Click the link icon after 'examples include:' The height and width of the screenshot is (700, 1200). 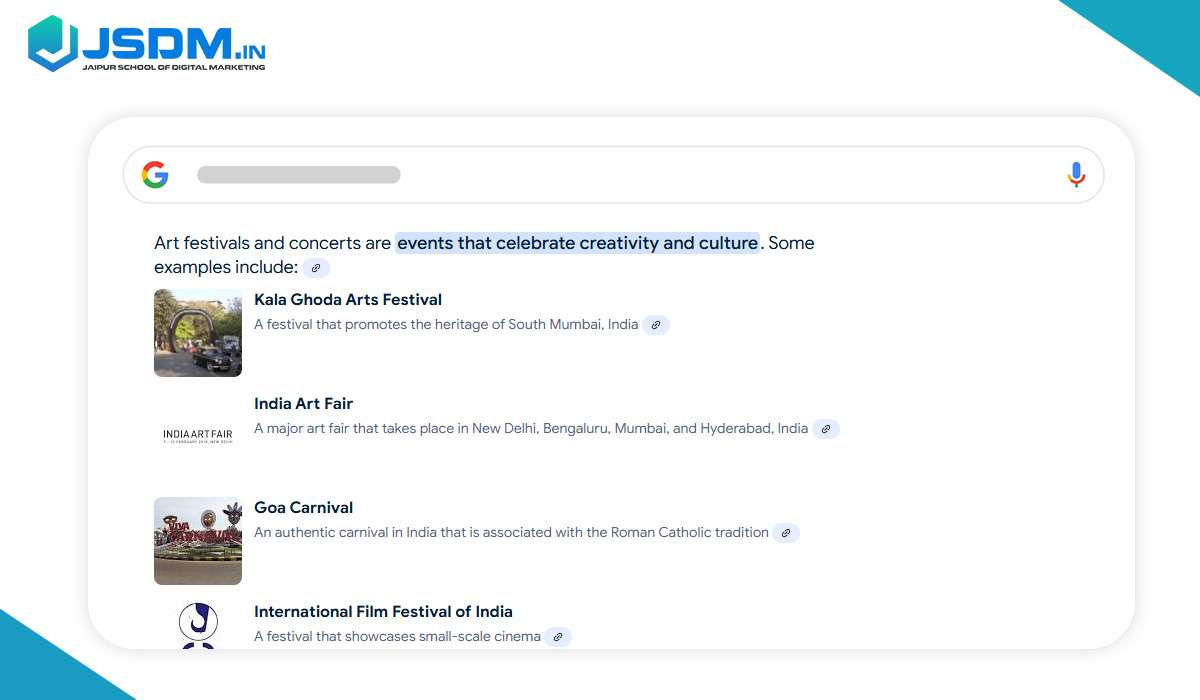point(316,268)
